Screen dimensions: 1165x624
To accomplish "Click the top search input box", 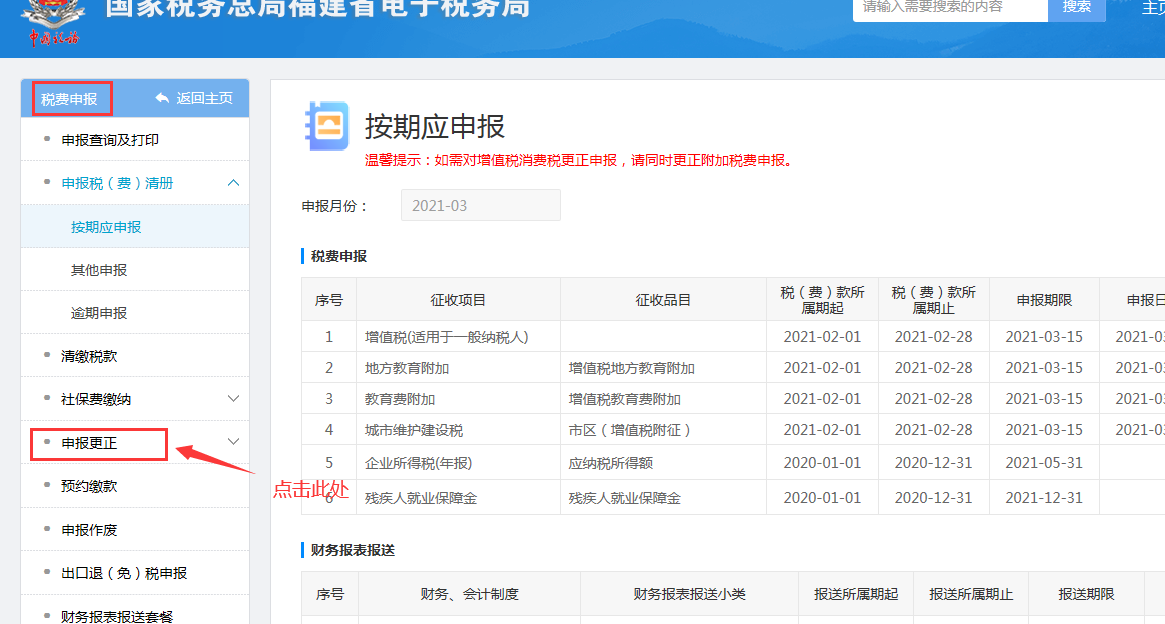I will (x=950, y=7).
